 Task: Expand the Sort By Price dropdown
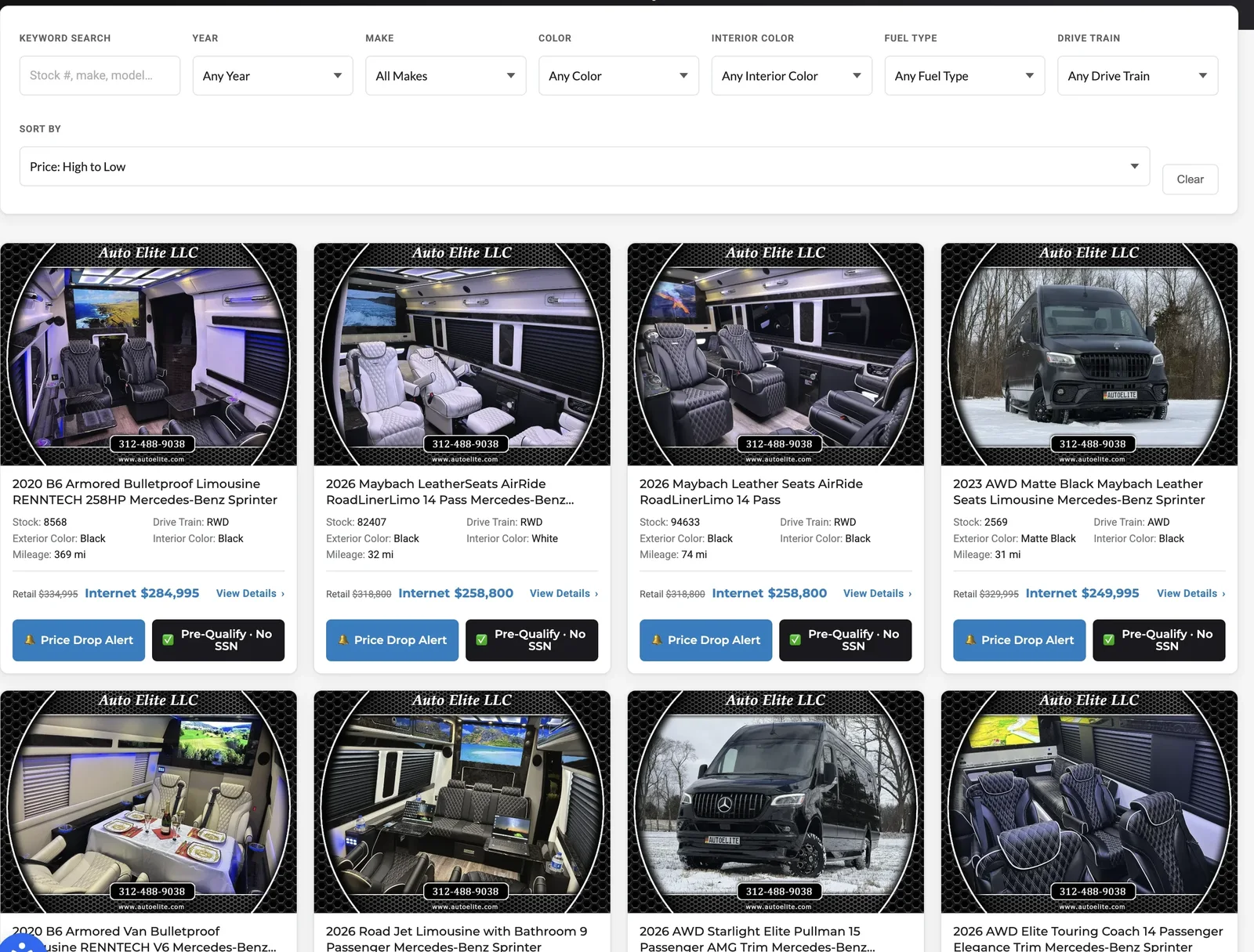(x=585, y=166)
